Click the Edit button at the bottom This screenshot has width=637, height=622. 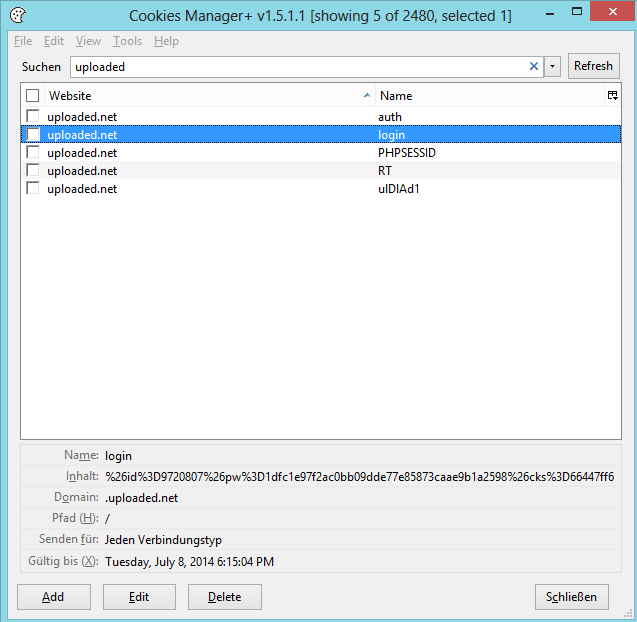139,597
